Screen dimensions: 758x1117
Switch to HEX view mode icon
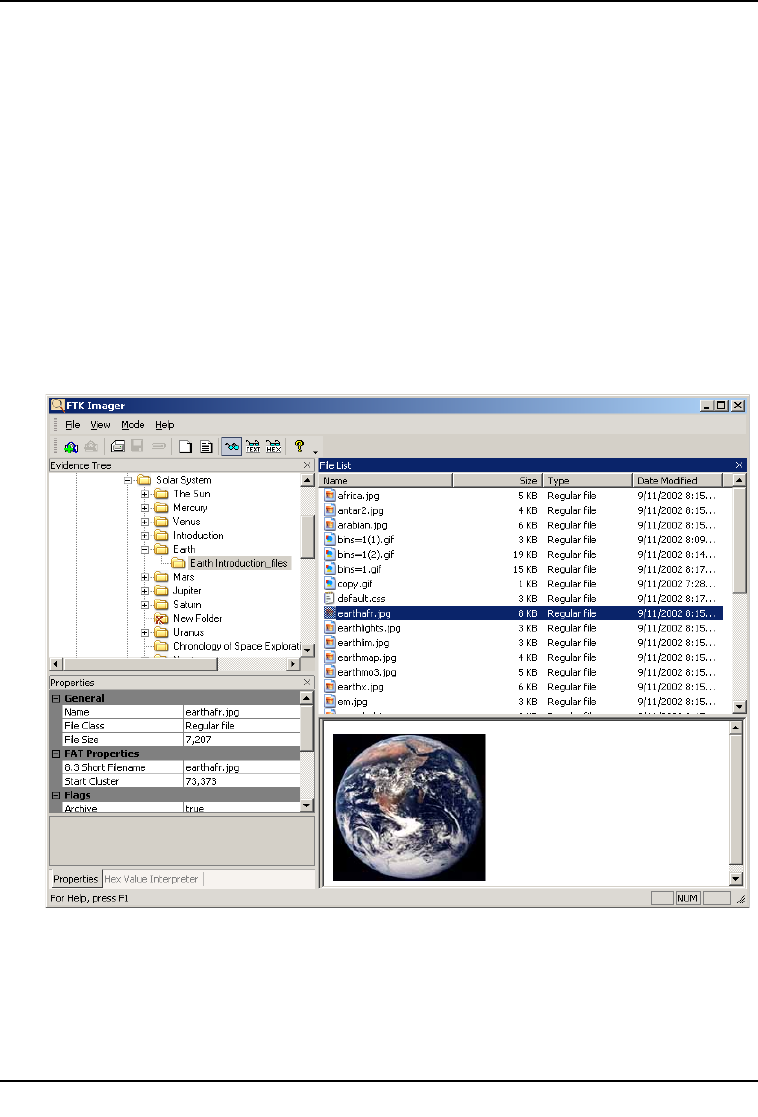pos(274,447)
